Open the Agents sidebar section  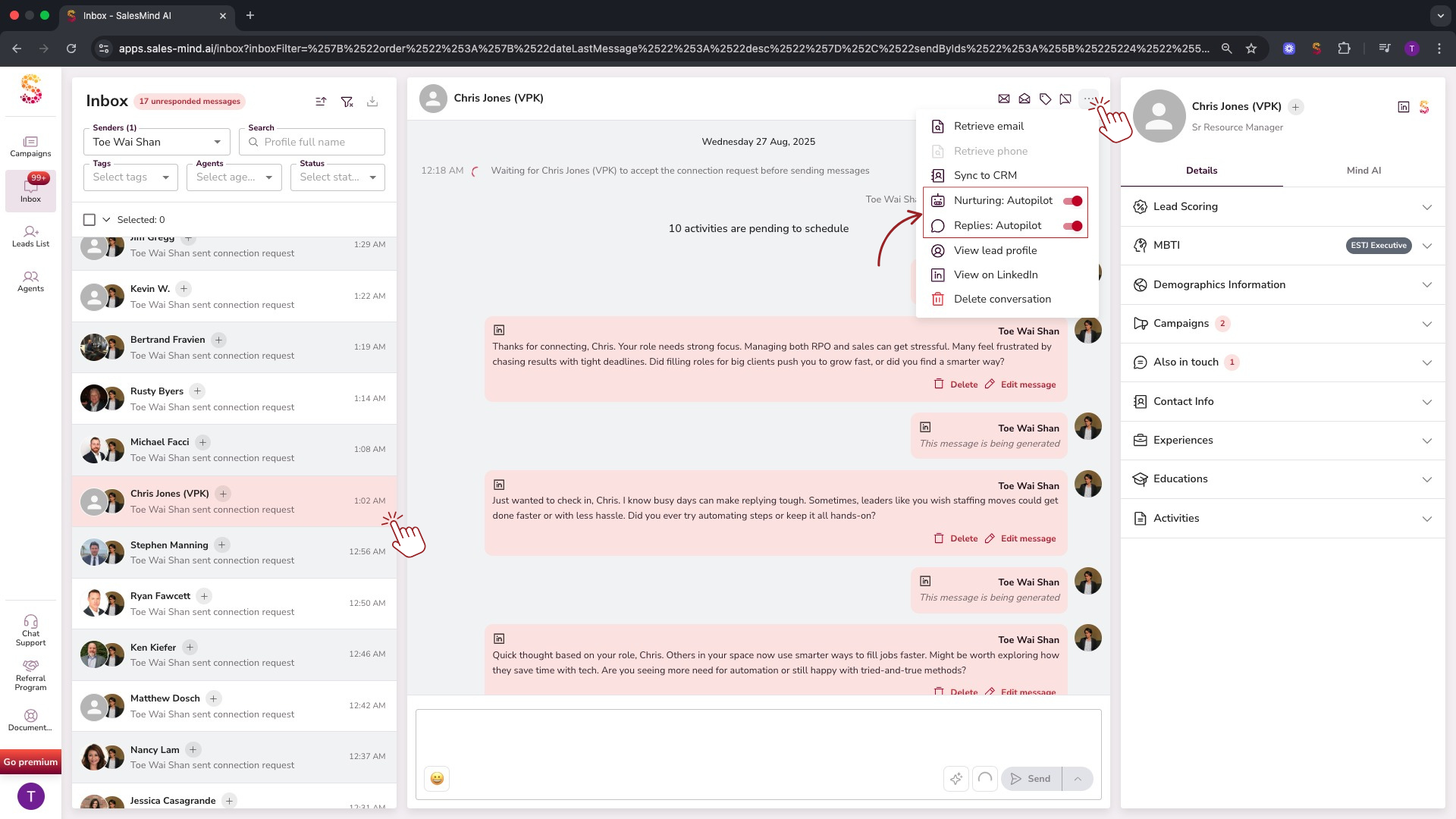point(30,281)
